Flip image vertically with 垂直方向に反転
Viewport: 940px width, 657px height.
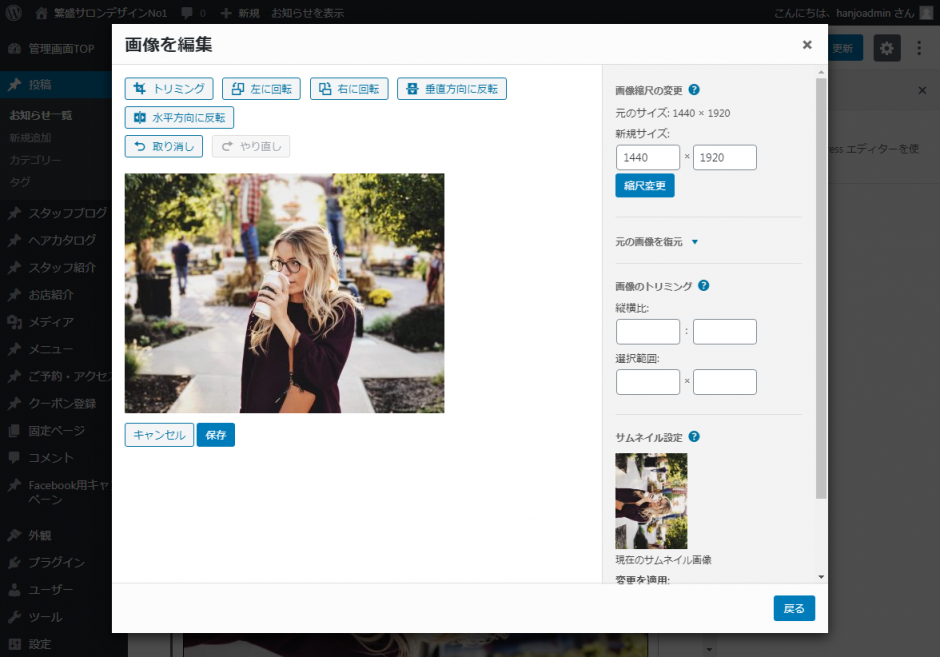pos(452,89)
